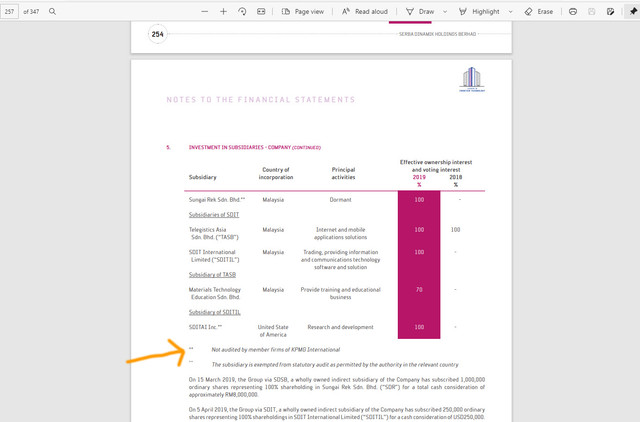This screenshot has height=422, width=640.
Task: Click 'Not audited by member firms' footnote
Action: (x=276, y=349)
